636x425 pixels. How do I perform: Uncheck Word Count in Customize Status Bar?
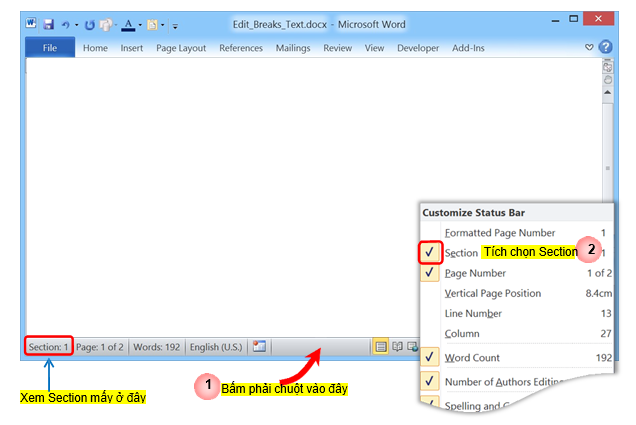[429, 357]
